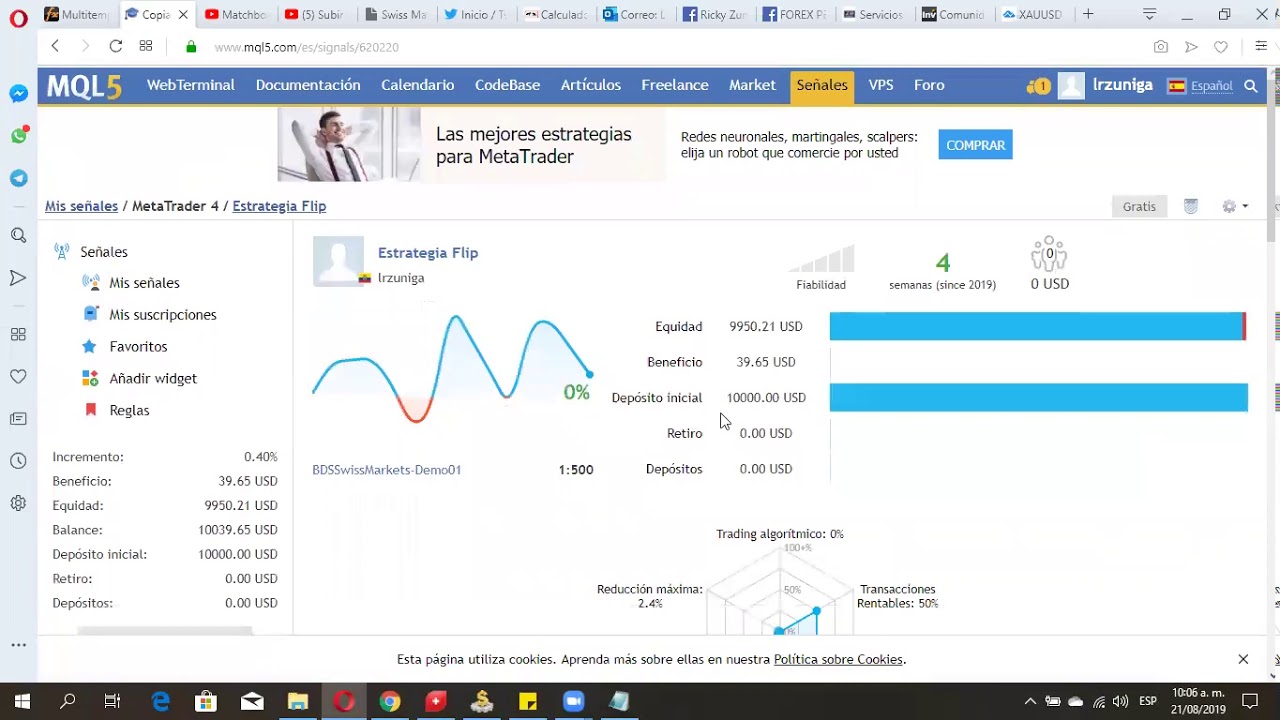Open notifications coin badge icon

pos(1038,86)
